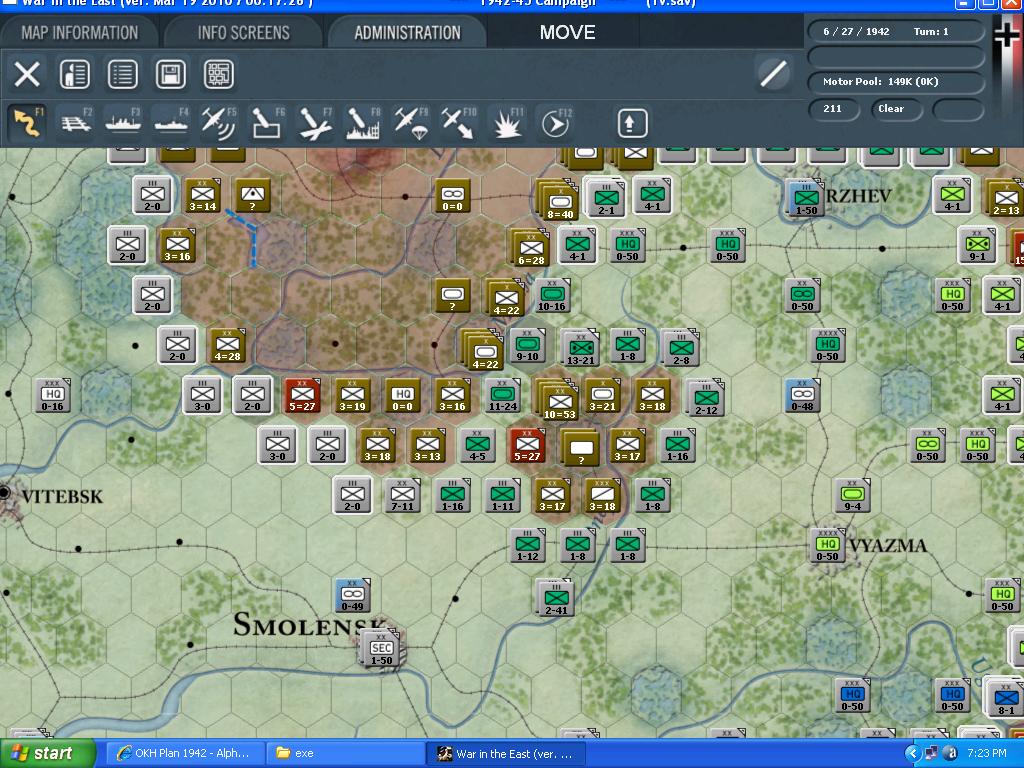Select the SEC 1-50 unit at Smolensk
The width and height of the screenshot is (1024, 768).
(382, 648)
